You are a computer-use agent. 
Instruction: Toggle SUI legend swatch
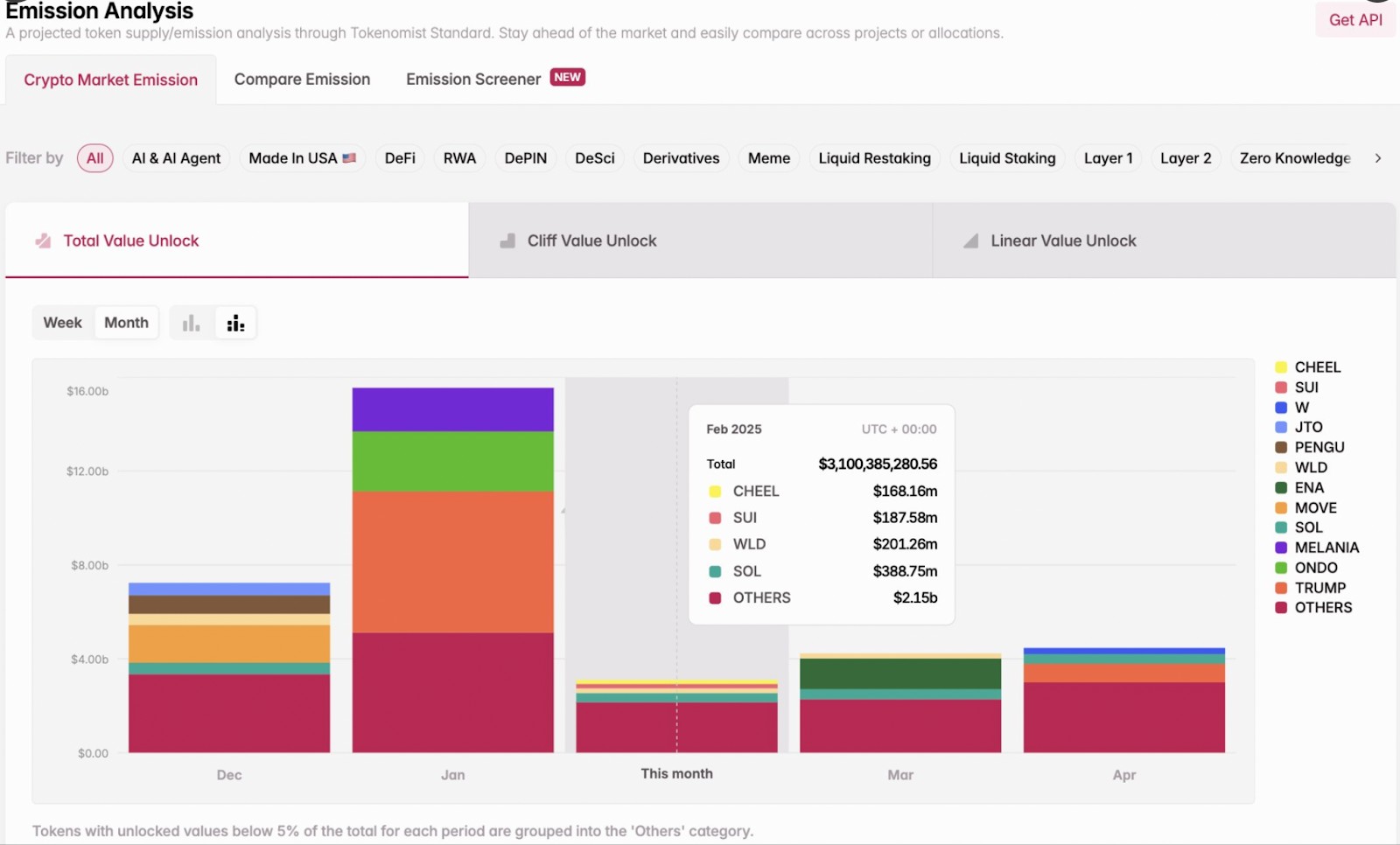point(1281,388)
